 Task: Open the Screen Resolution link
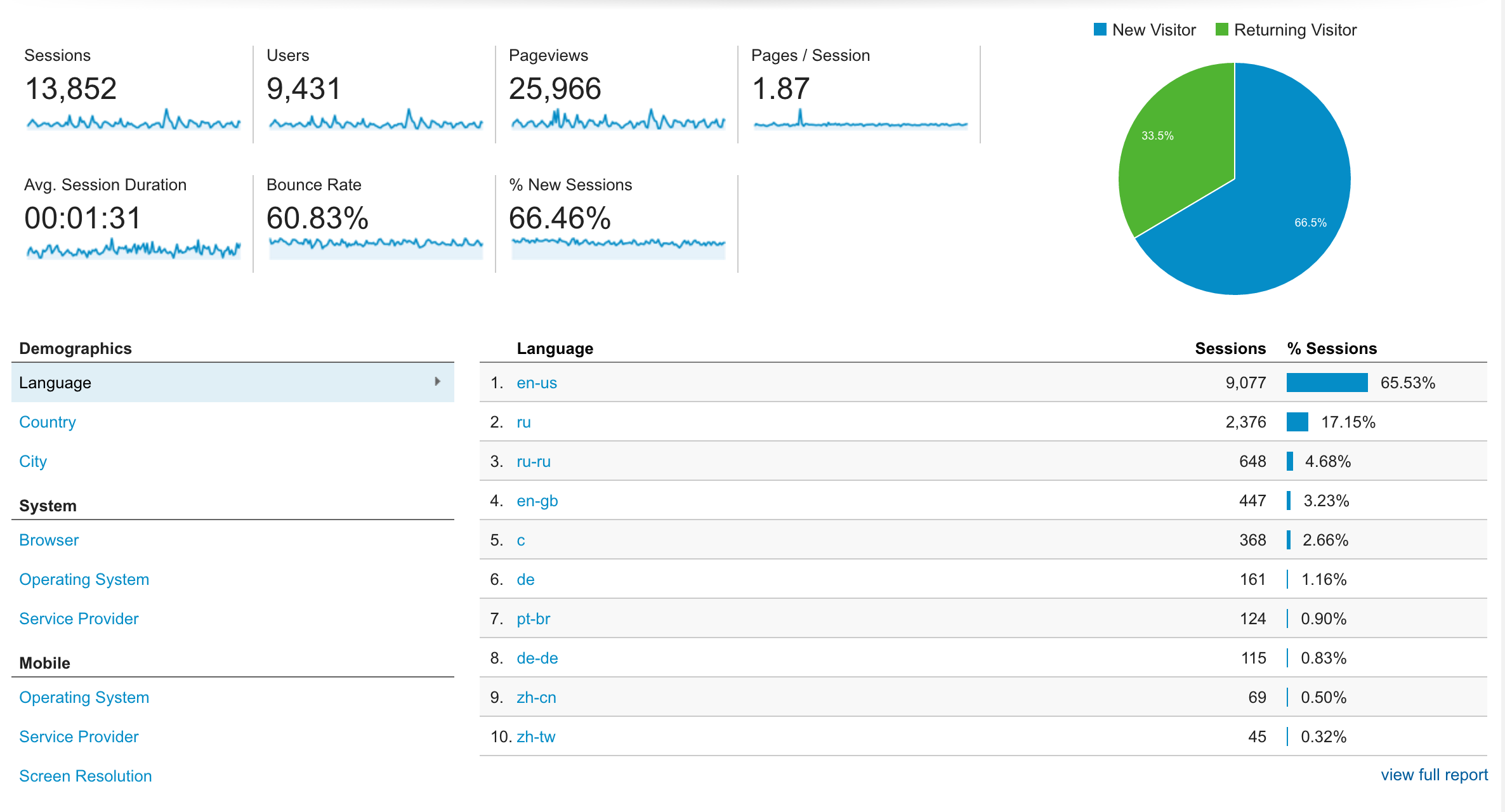[86, 776]
